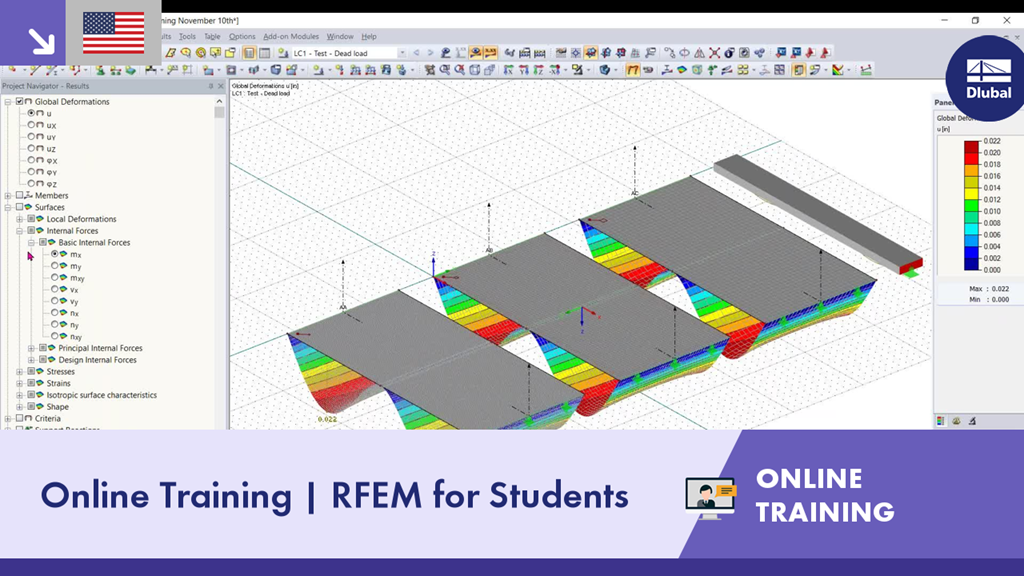Click the yellow folder open icon
The image size is (1024, 576).
click(230, 53)
